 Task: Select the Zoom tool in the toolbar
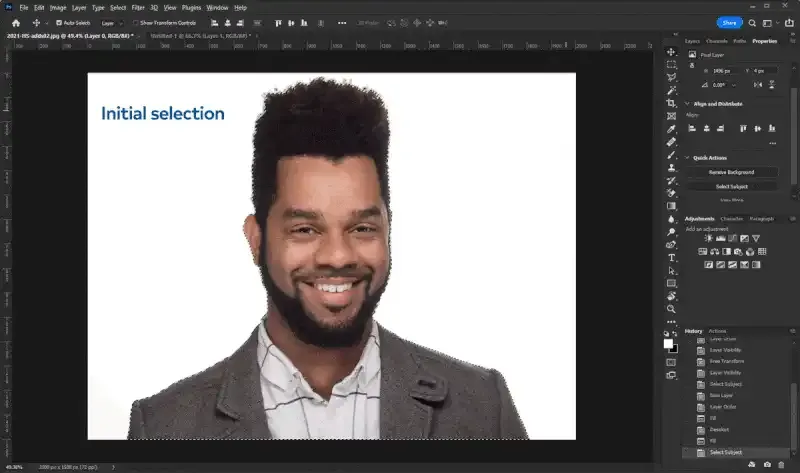[672, 309]
